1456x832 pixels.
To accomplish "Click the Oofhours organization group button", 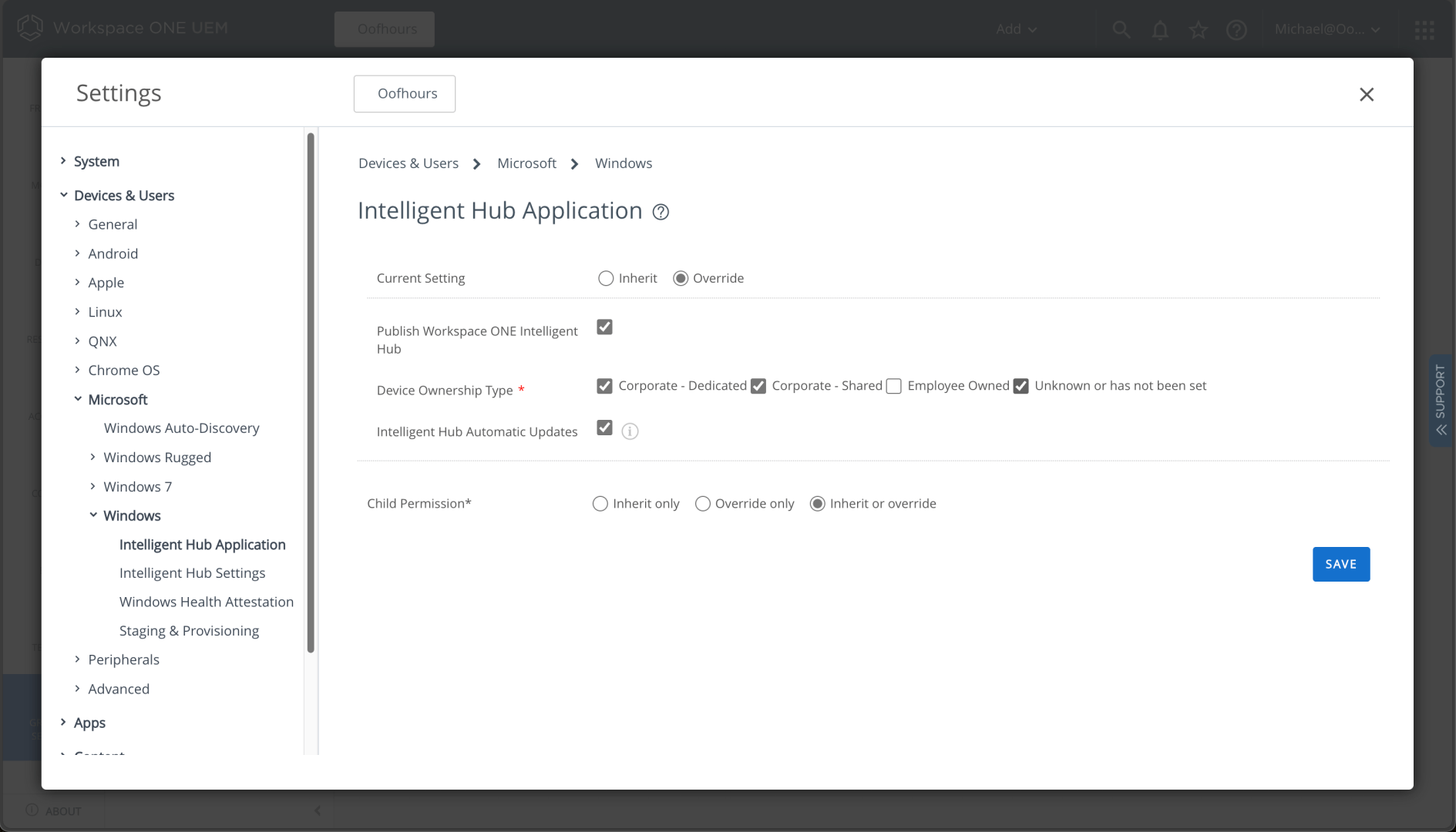I will (405, 93).
